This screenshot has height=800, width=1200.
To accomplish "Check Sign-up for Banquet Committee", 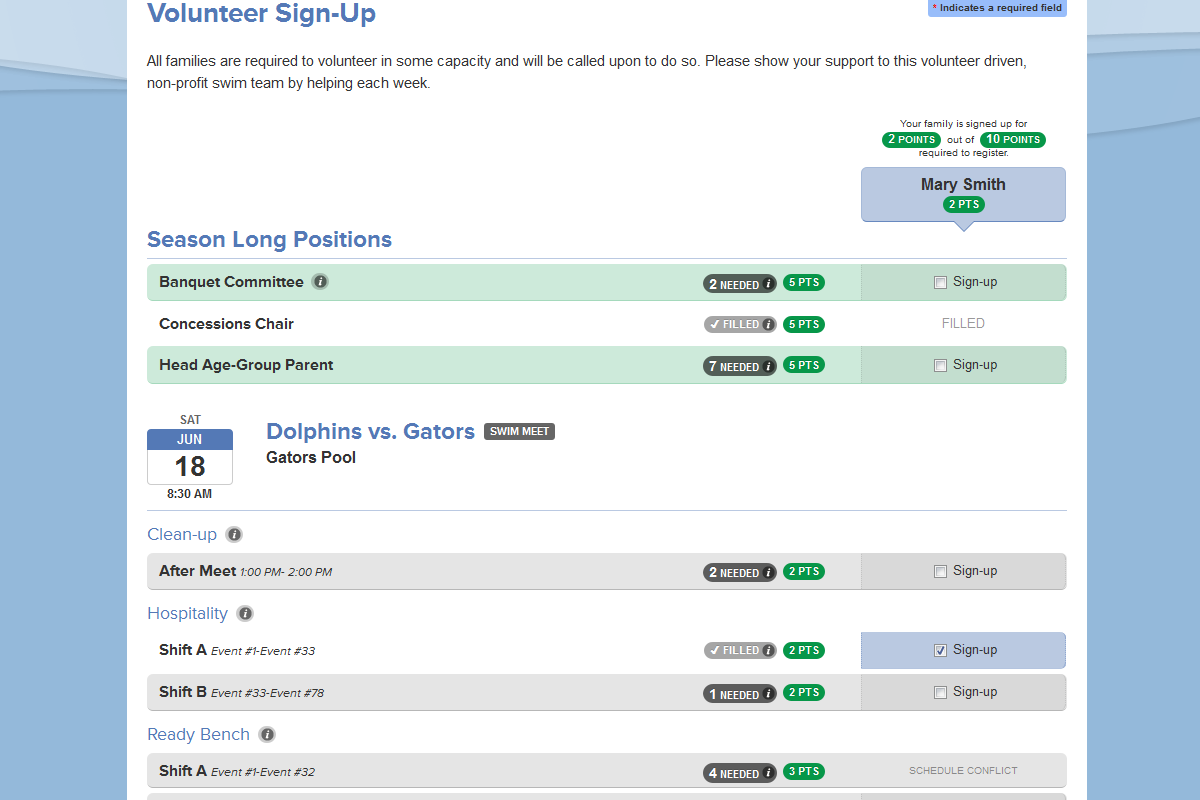I will coord(940,282).
